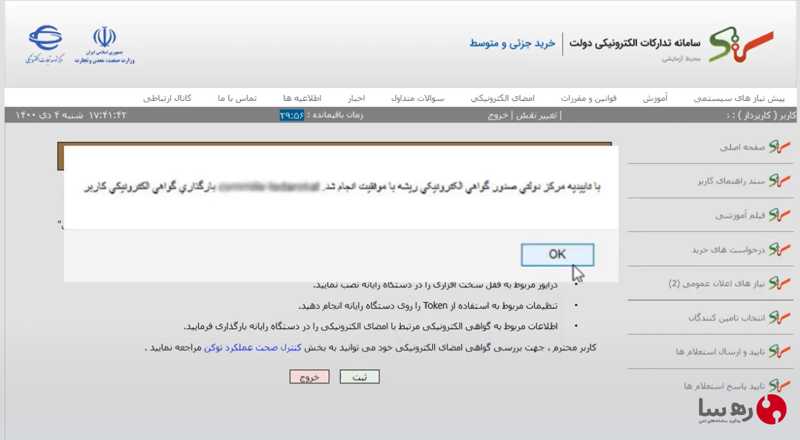Viewport: 800px width, 440px height.
Task: Click the instruction line mentioning Token settings
Action: point(428,306)
